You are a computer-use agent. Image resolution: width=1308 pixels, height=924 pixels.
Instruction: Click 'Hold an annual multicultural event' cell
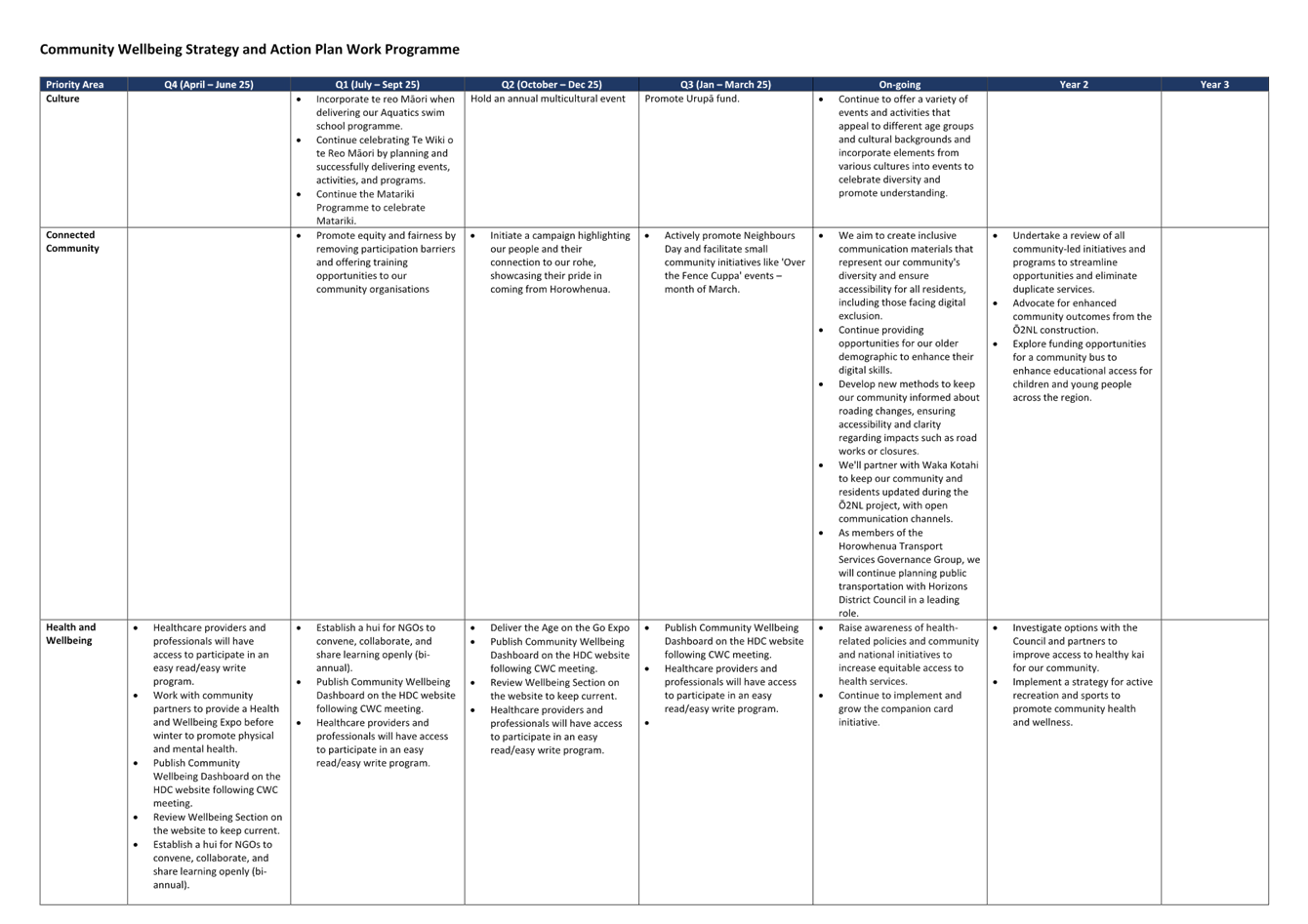point(548,99)
